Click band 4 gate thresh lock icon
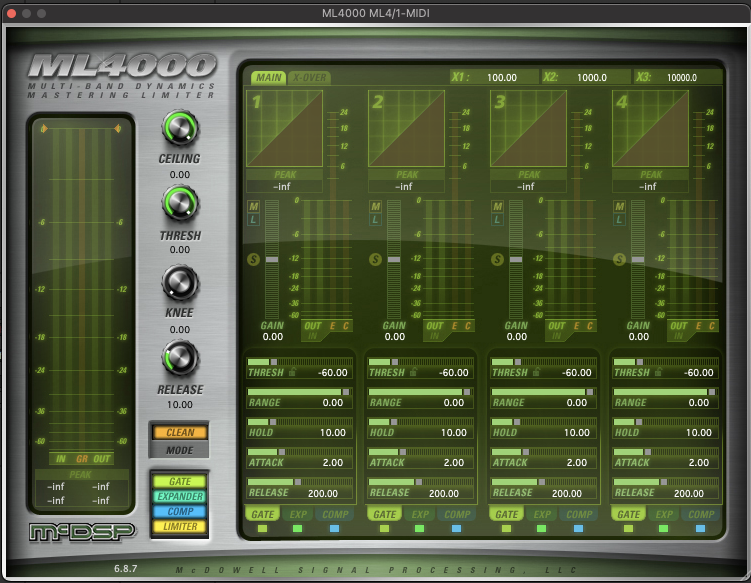751x583 pixels. point(659,372)
